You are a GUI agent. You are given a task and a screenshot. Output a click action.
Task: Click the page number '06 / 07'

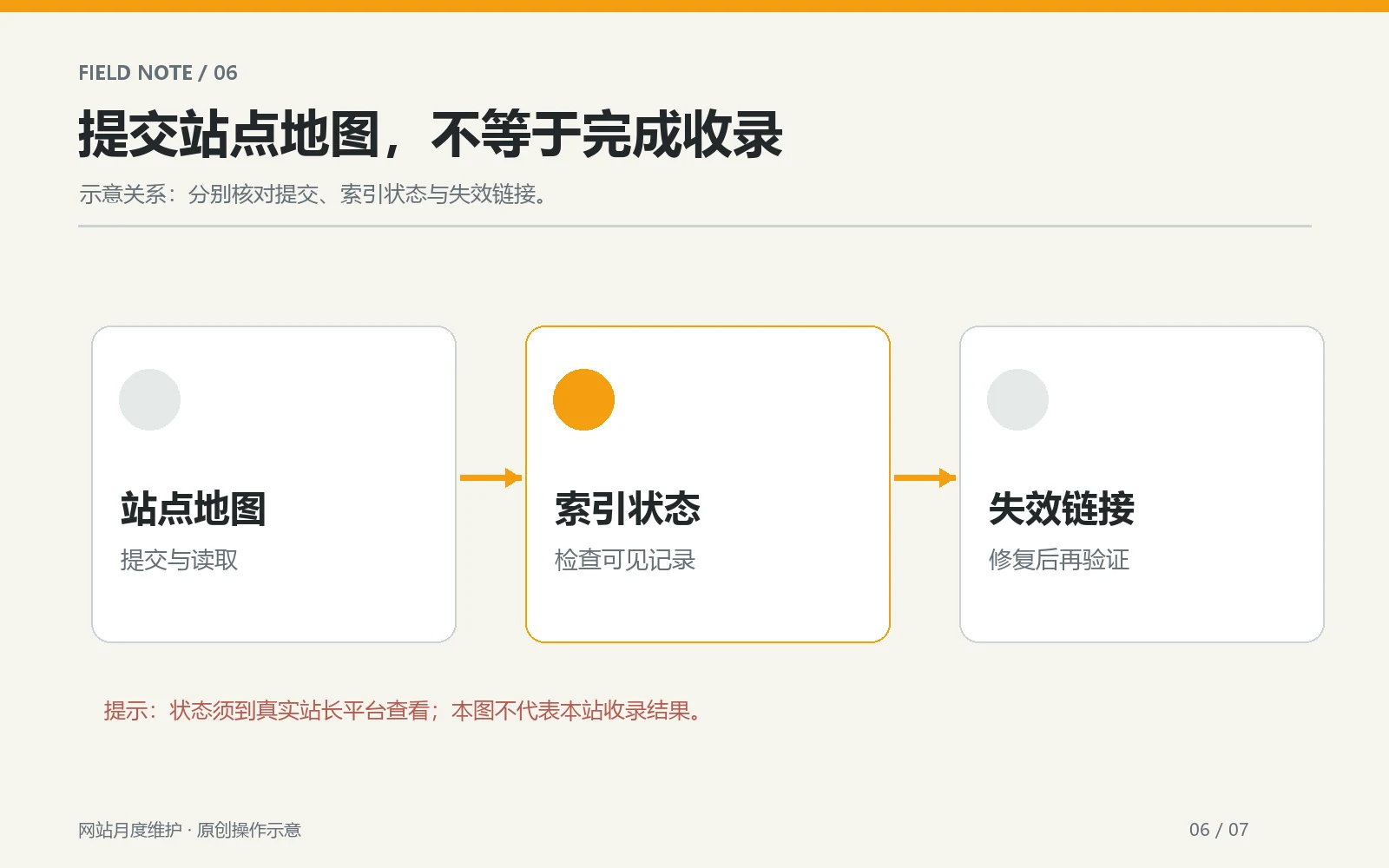click(1219, 830)
